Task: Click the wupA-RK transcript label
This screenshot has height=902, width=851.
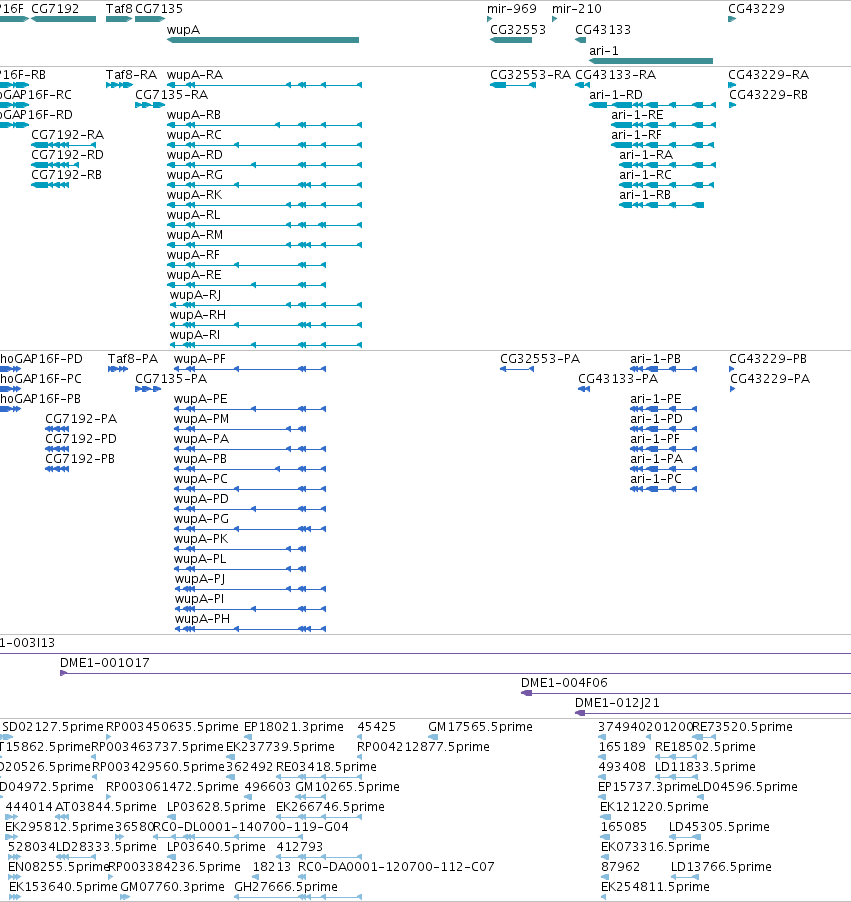Action: pyautogui.click(x=194, y=194)
